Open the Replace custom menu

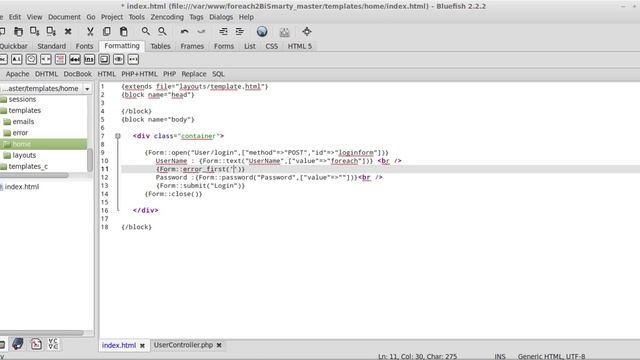click(194, 74)
